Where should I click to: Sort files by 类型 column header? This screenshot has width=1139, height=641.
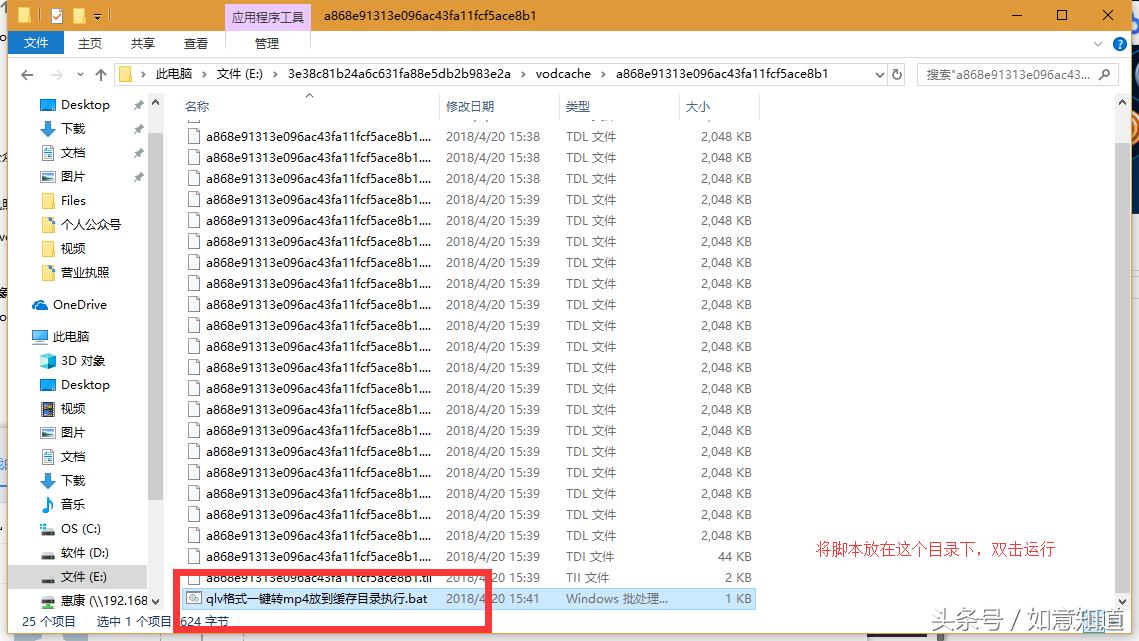coord(577,106)
